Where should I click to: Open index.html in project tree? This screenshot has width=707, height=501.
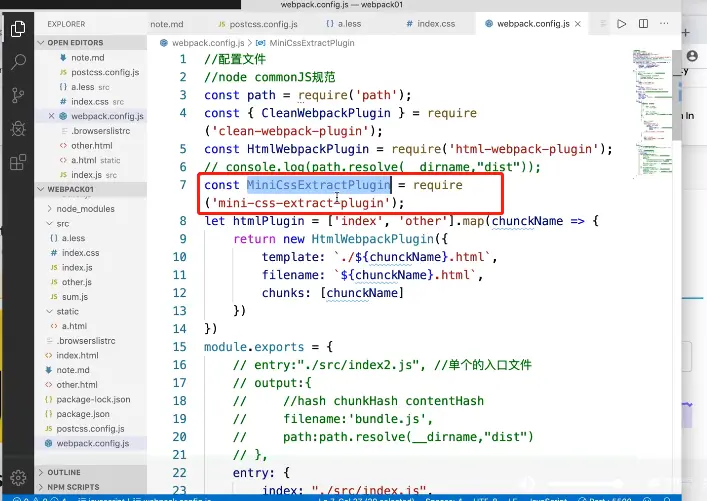pyautogui.click(x=77, y=355)
